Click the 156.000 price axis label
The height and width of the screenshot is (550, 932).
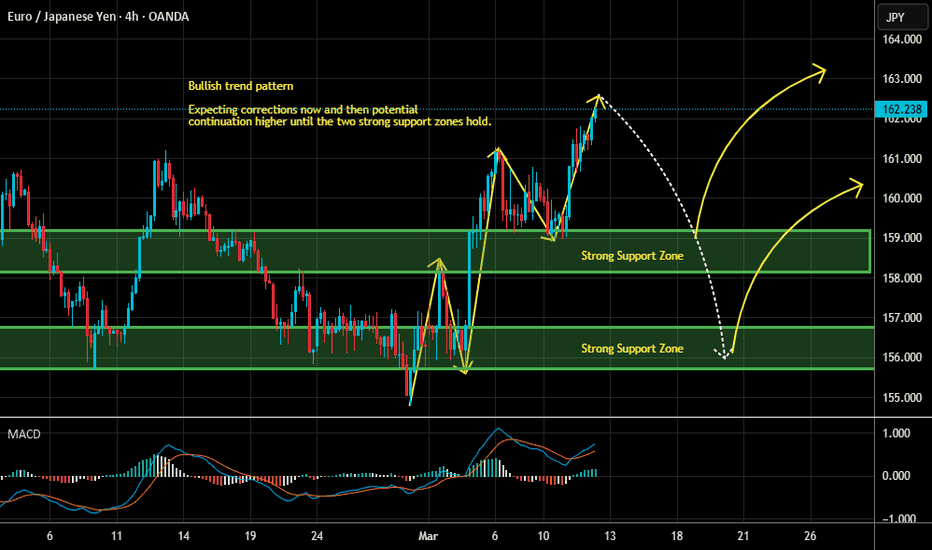902,357
